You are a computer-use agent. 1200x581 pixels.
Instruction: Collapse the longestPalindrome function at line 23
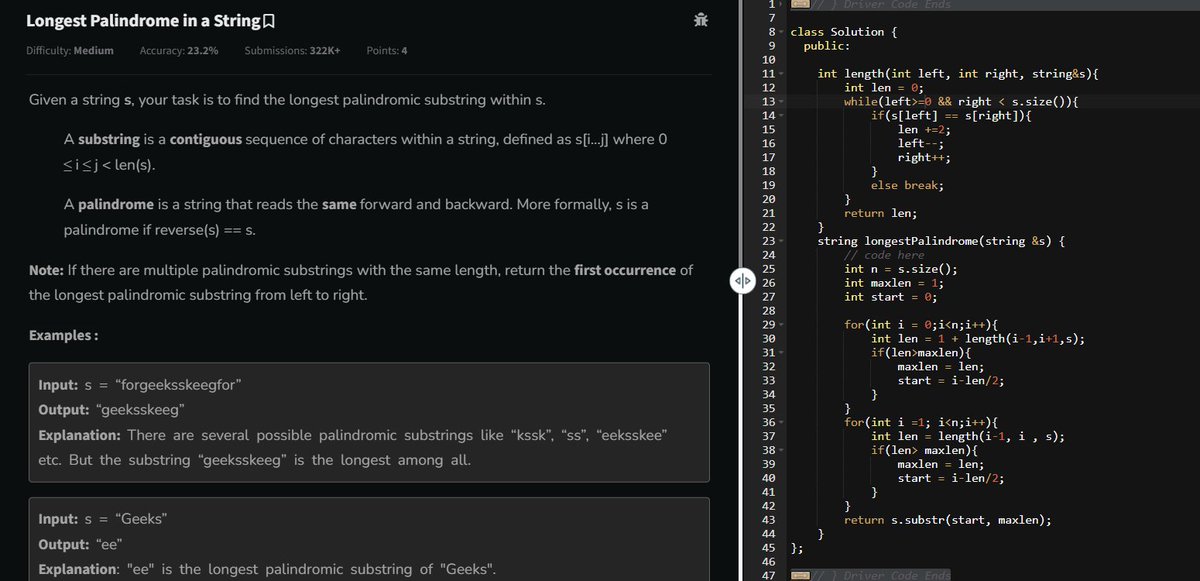(x=783, y=241)
